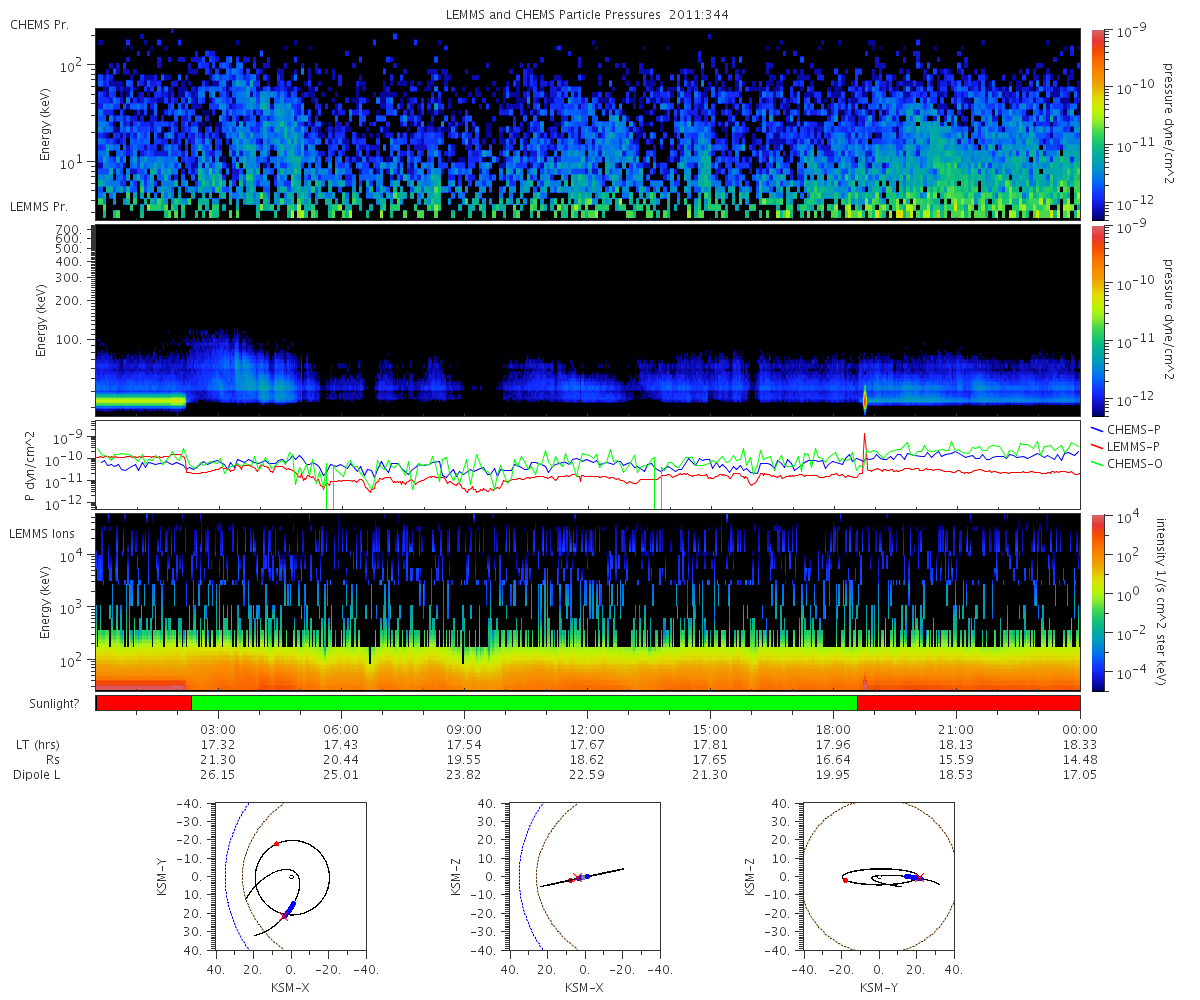Click the CHEMS Pr. panel label
This screenshot has width=1200, height=1000.
click(x=39, y=24)
